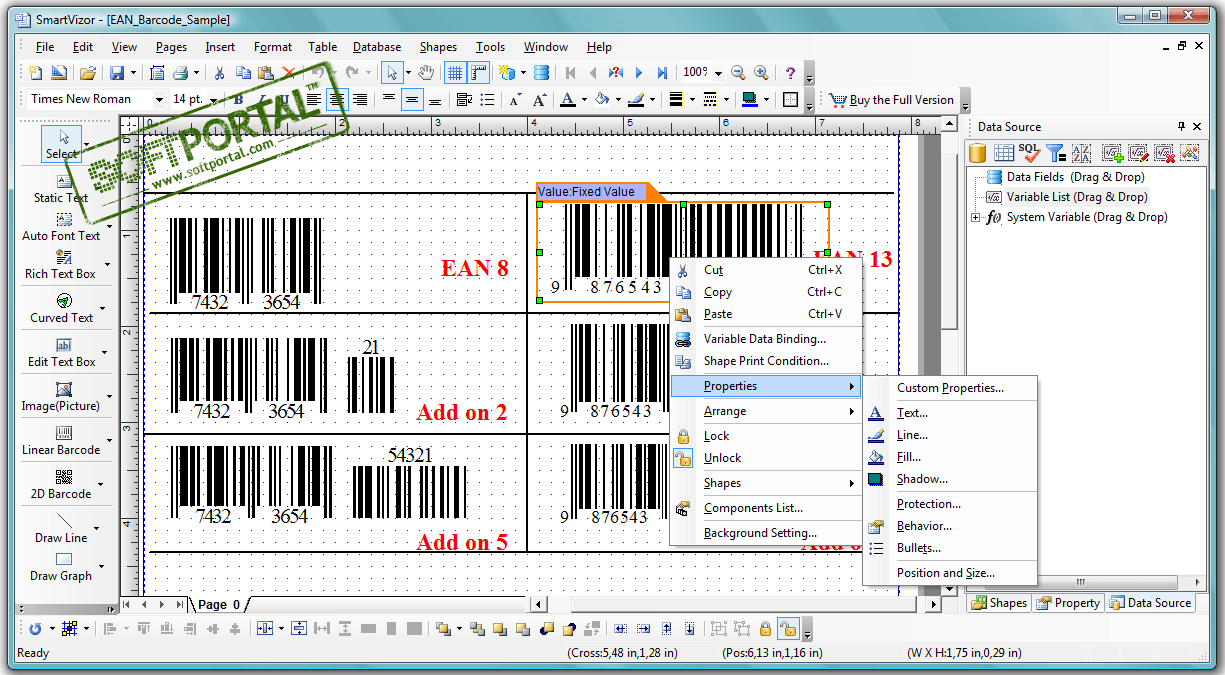
Task: Choose Shadow... from the Properties submenu
Action: (922, 479)
